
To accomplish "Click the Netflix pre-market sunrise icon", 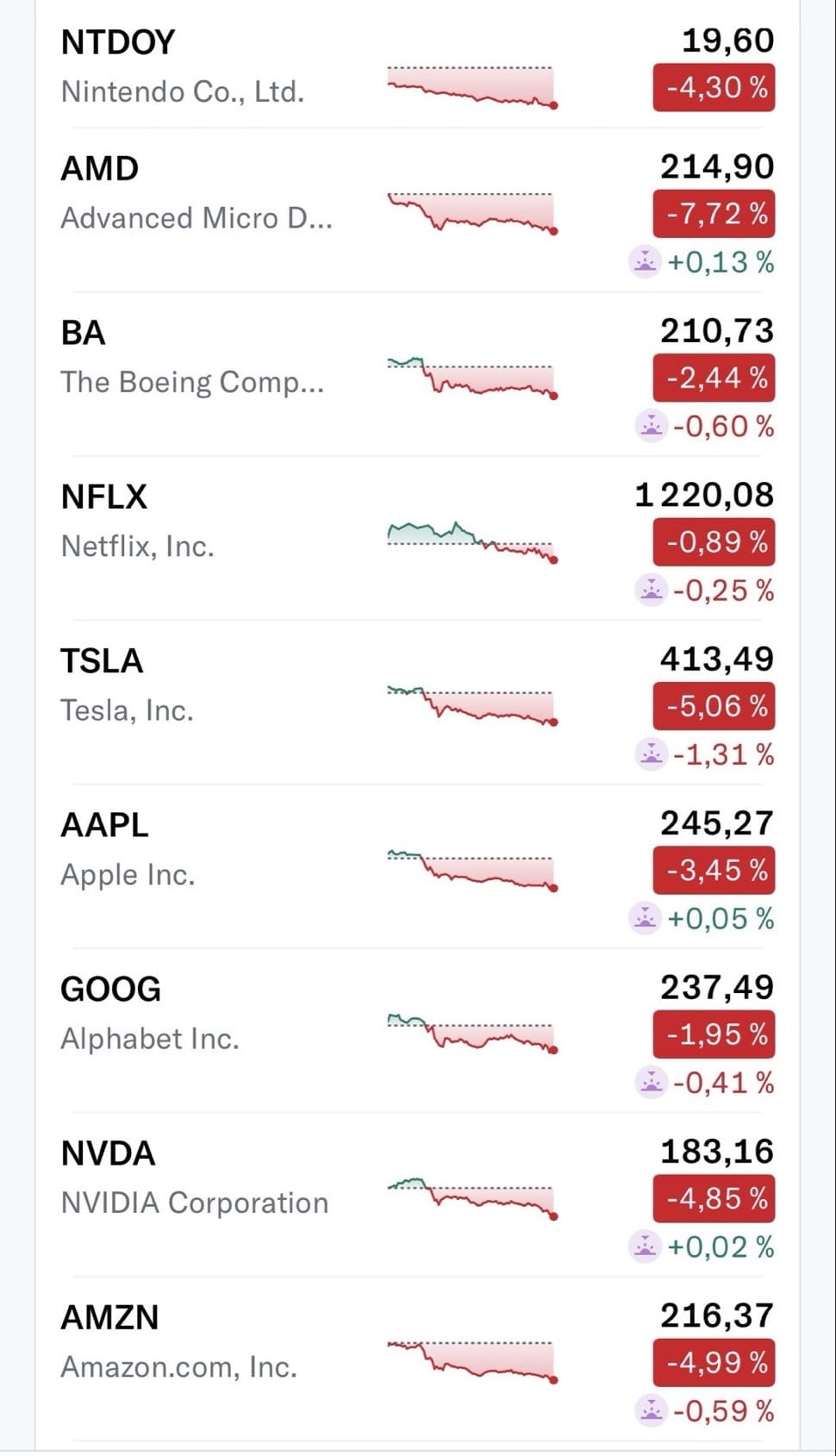I will (651, 590).
